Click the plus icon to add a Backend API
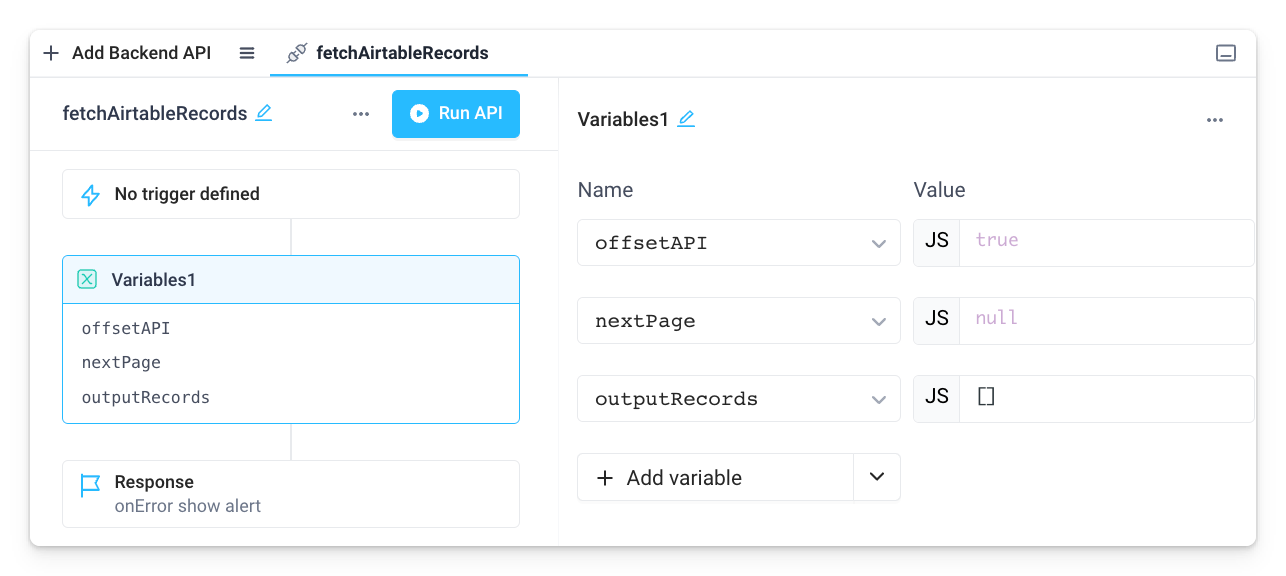The height and width of the screenshot is (576, 1286). point(51,53)
